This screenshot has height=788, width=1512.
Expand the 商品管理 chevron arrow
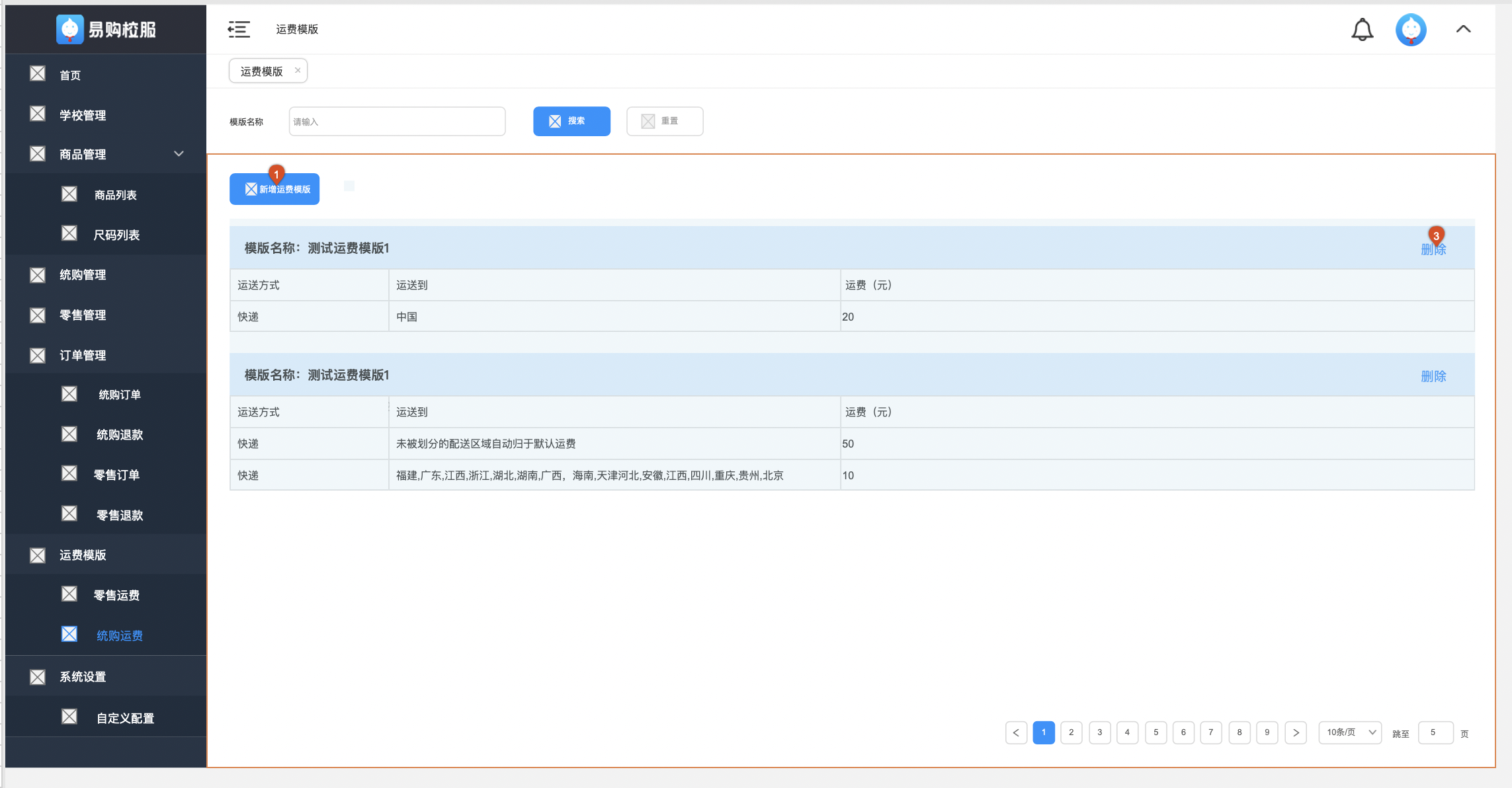click(179, 154)
